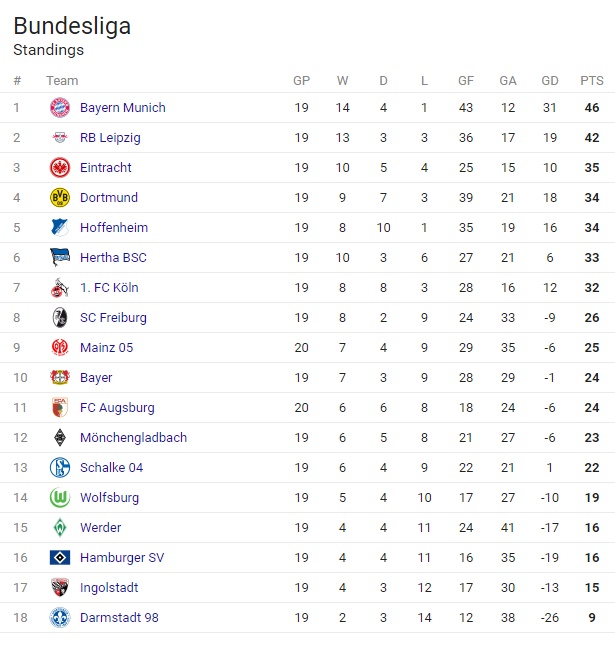Click the 1. FC Köln crest
Image resolution: width=615 pixels, height=654 pixels.
pos(60,288)
